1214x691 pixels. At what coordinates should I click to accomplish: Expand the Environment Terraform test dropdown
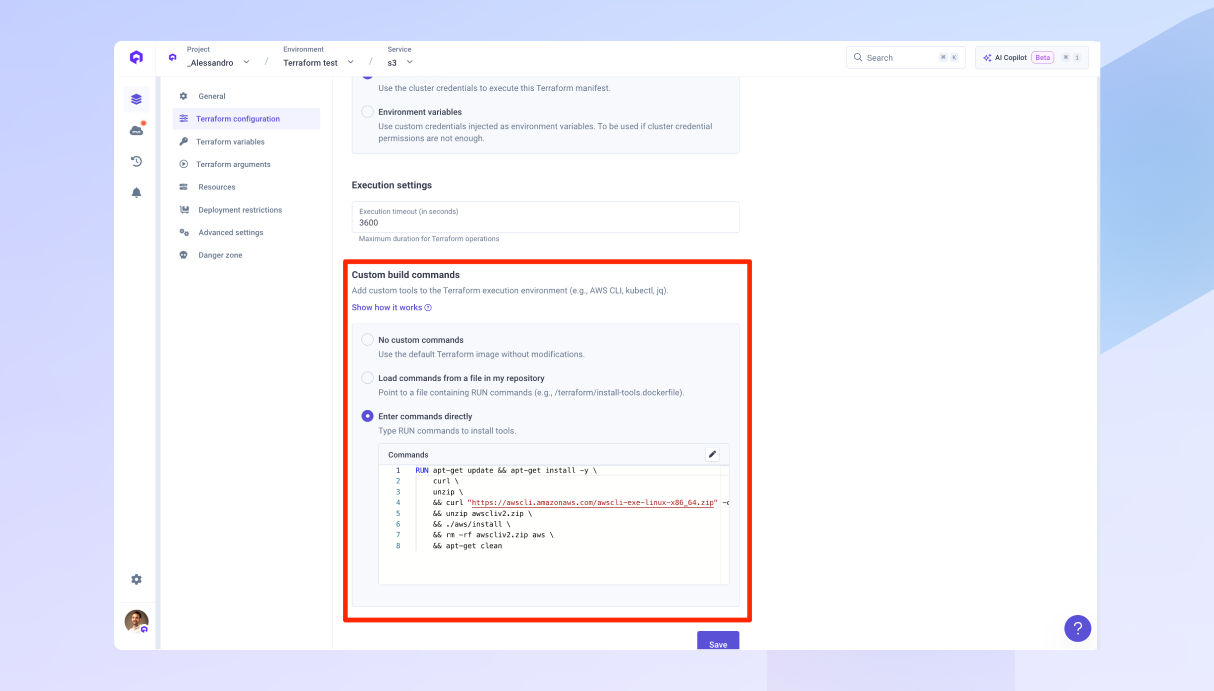[x=318, y=62]
